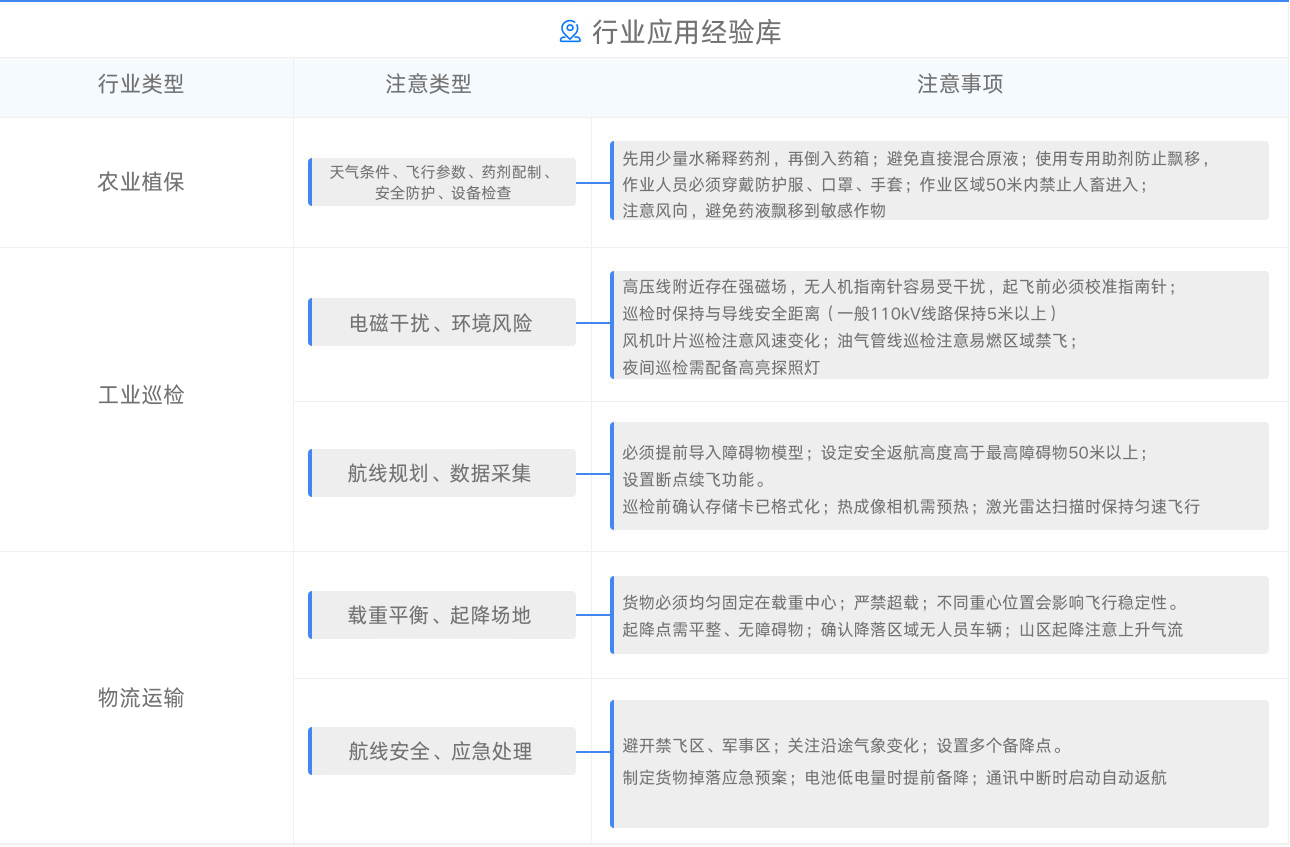This screenshot has width=1290, height=847.
Task: Select the 注意类型 column header
Action: tap(428, 85)
